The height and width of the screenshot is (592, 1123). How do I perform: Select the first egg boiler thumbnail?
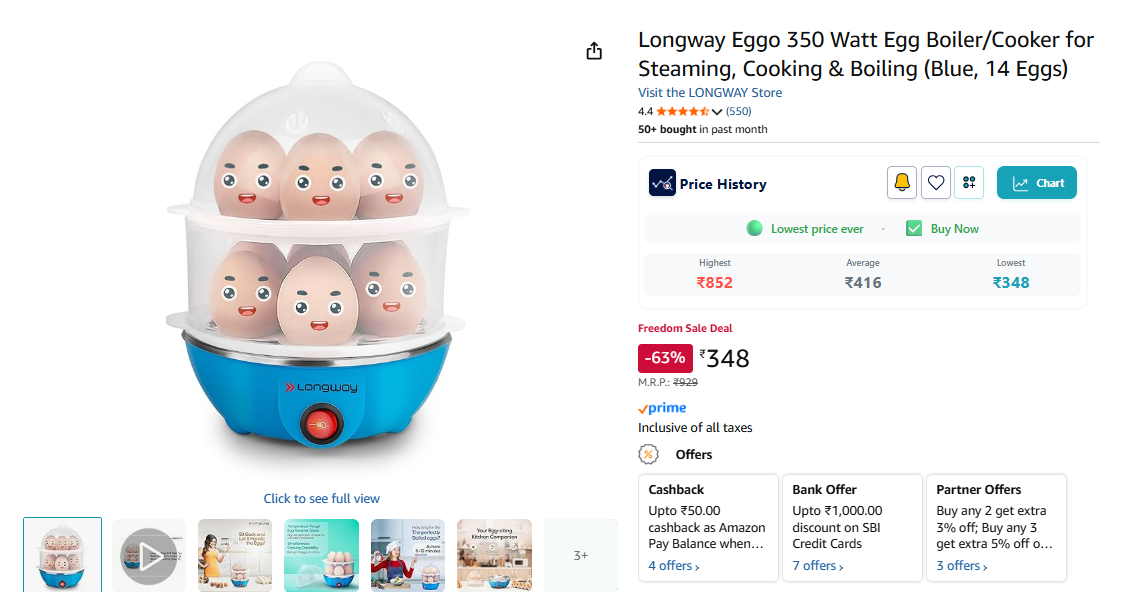62,555
